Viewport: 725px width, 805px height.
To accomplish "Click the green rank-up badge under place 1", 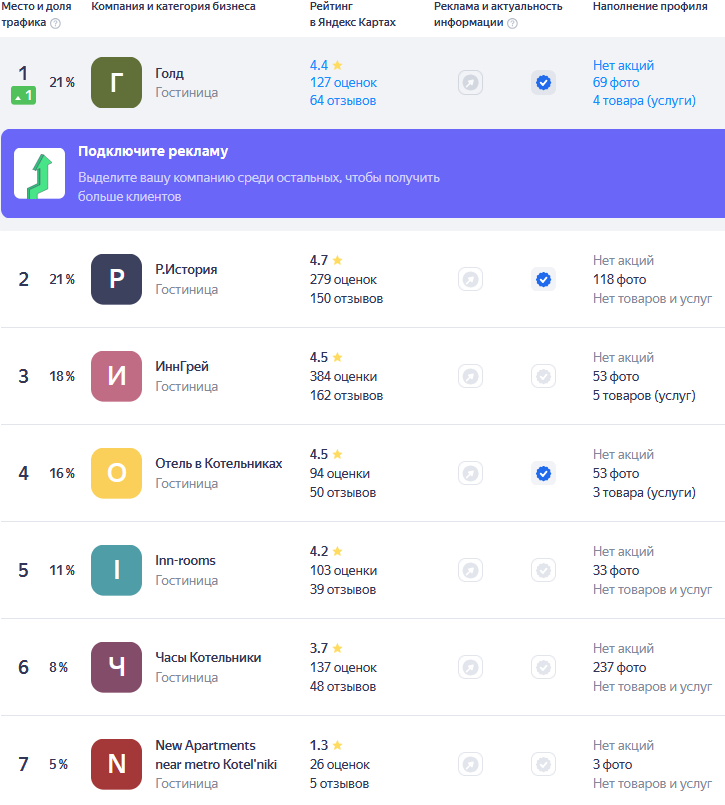I will [x=24, y=95].
